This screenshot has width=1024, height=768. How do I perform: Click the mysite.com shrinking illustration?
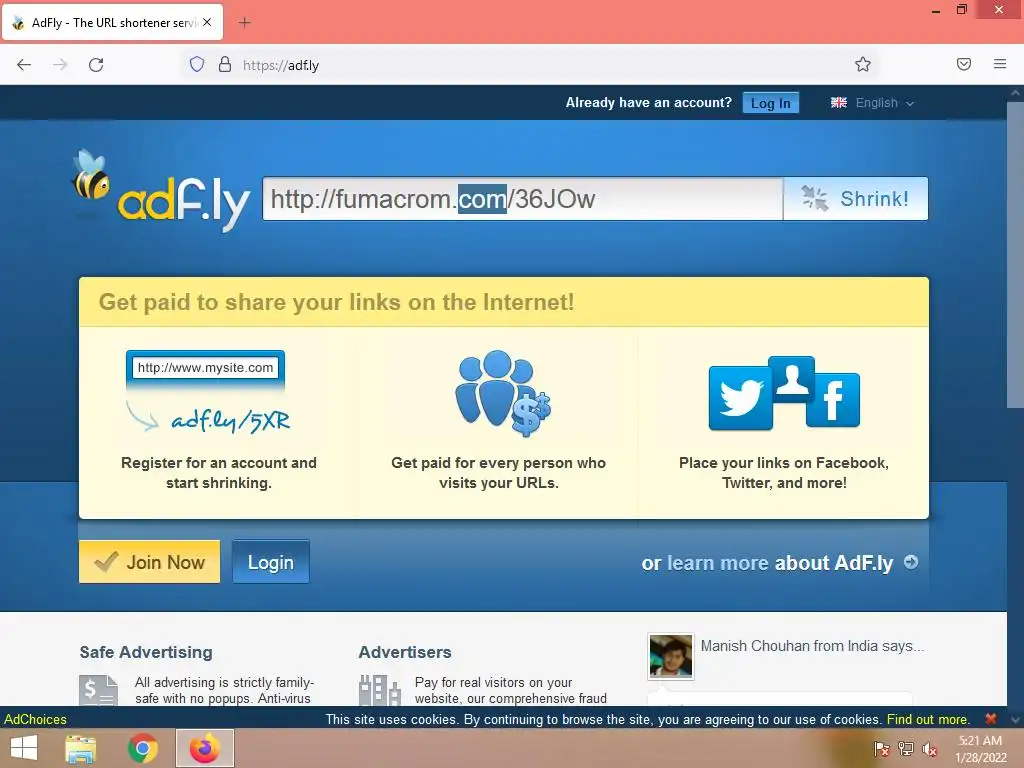(x=206, y=392)
